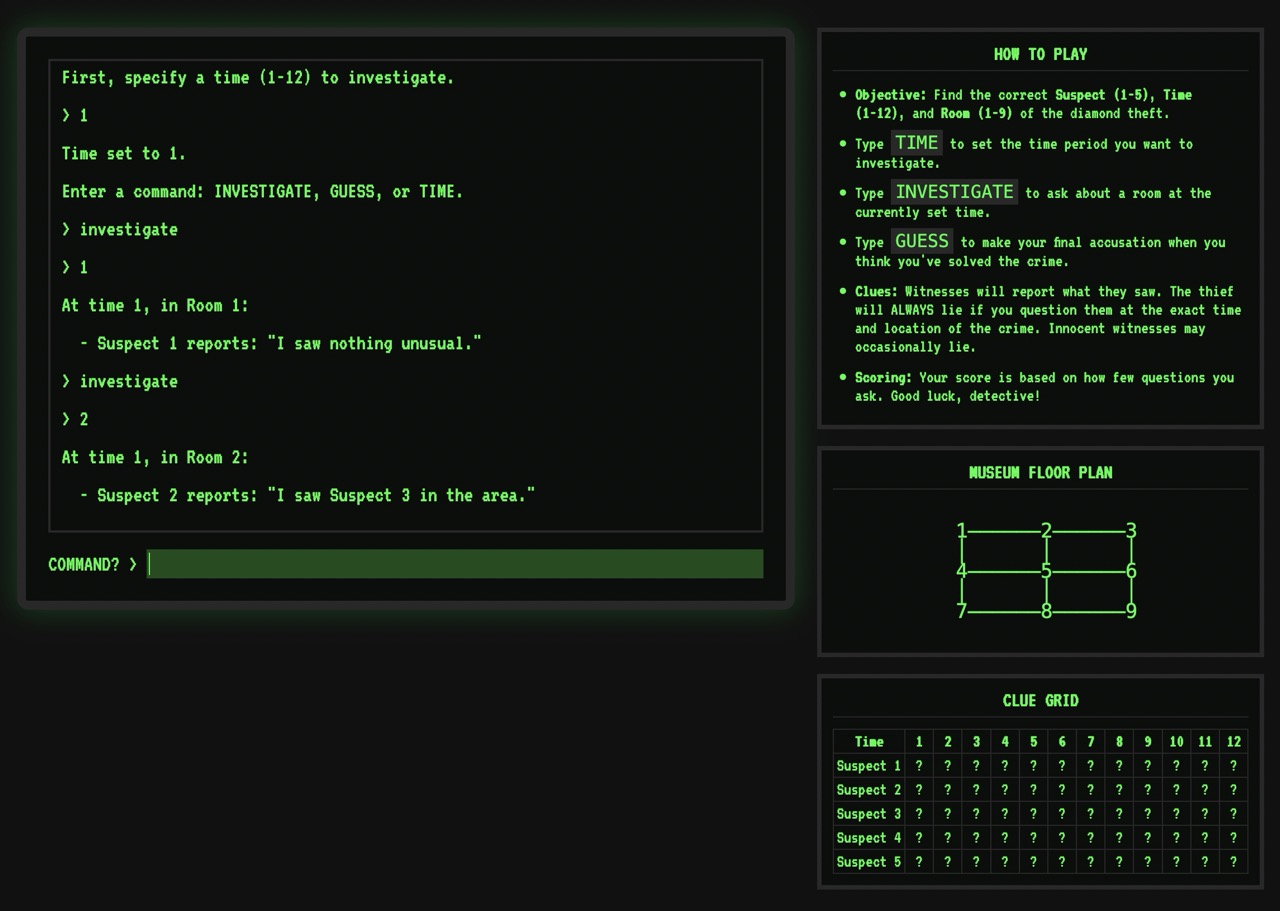Click the INVESTIGATE keyword badge in instructions
1280x911 pixels.
coord(954,192)
